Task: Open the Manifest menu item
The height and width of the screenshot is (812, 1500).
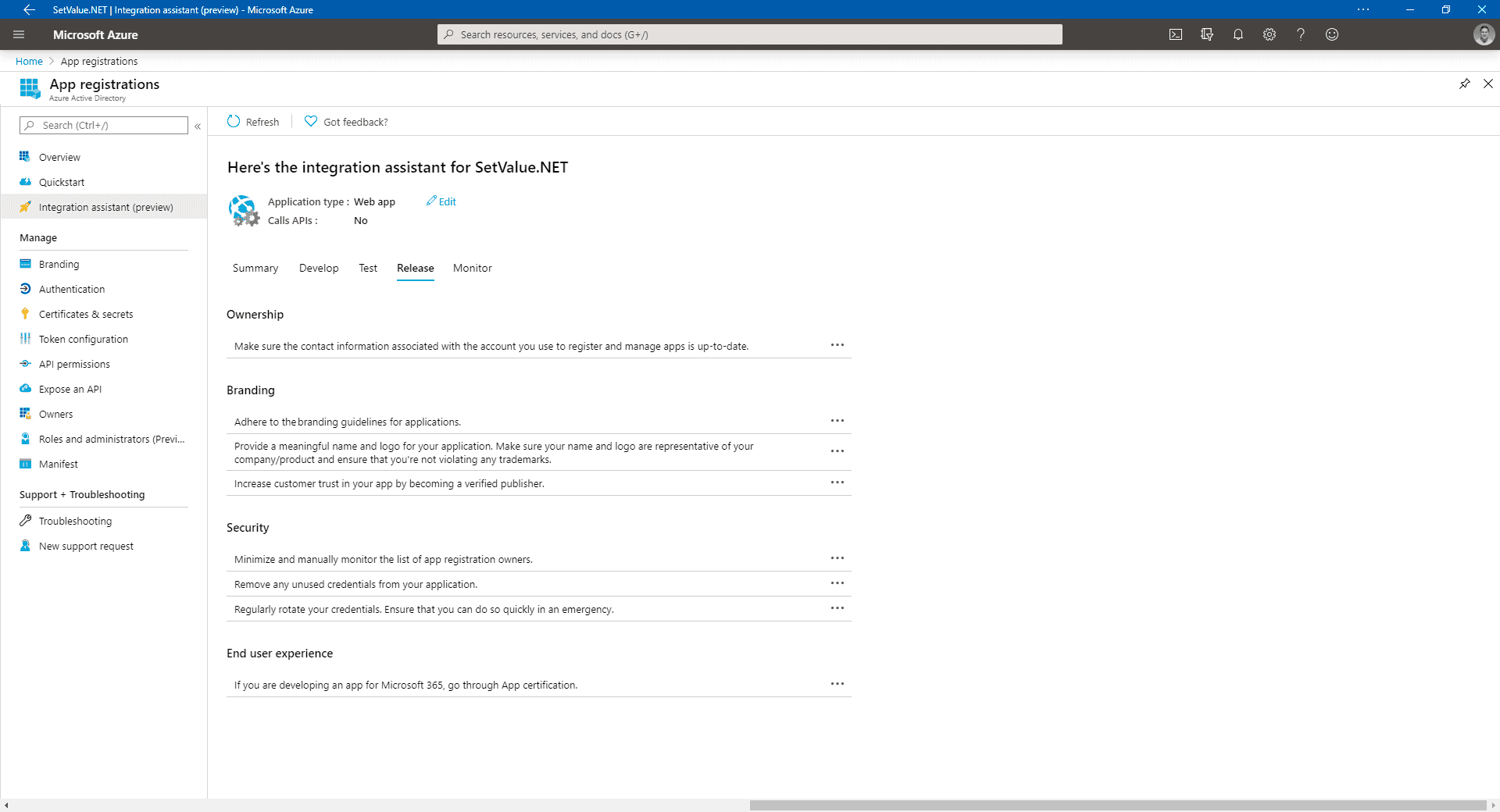Action: click(59, 464)
